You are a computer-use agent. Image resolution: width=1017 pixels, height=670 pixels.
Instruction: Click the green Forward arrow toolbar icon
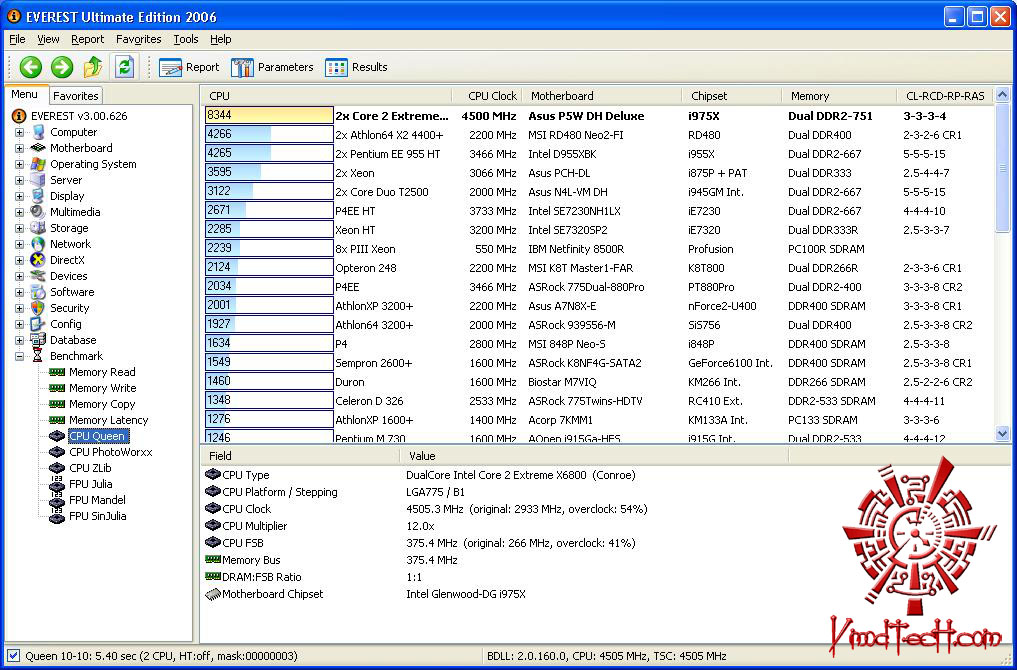62,67
